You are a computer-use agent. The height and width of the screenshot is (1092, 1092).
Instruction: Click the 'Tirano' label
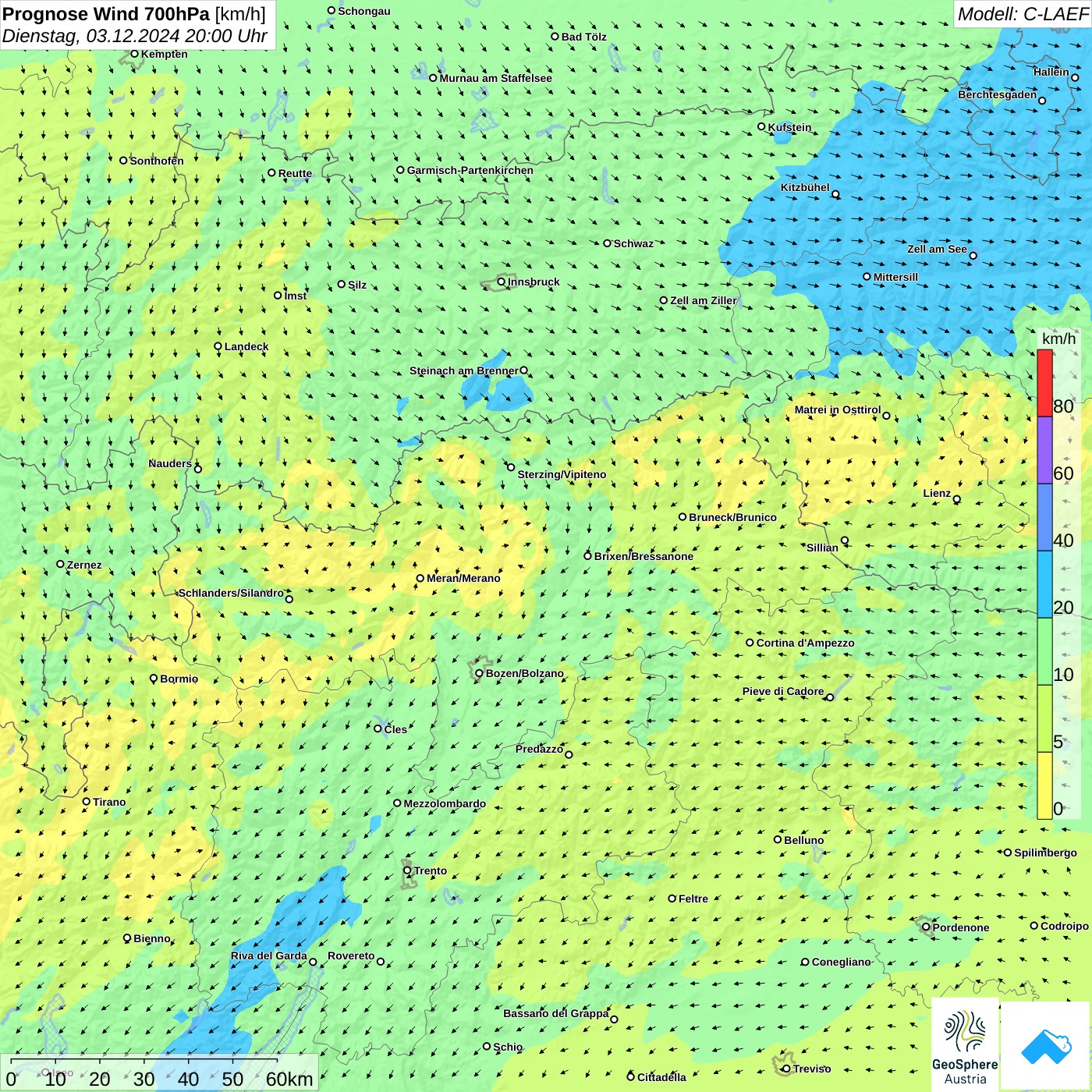click(109, 802)
